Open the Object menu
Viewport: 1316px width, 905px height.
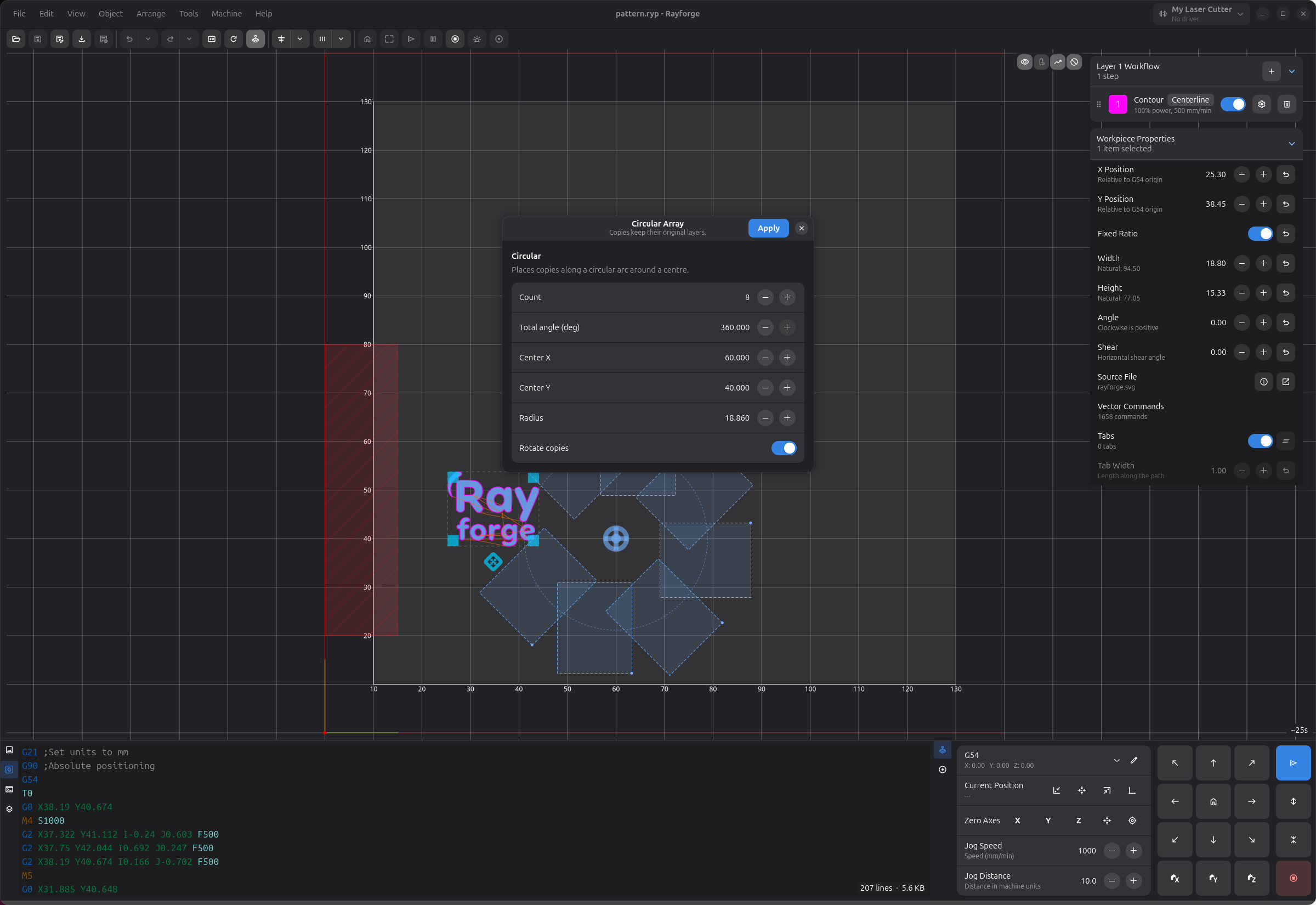(111, 14)
